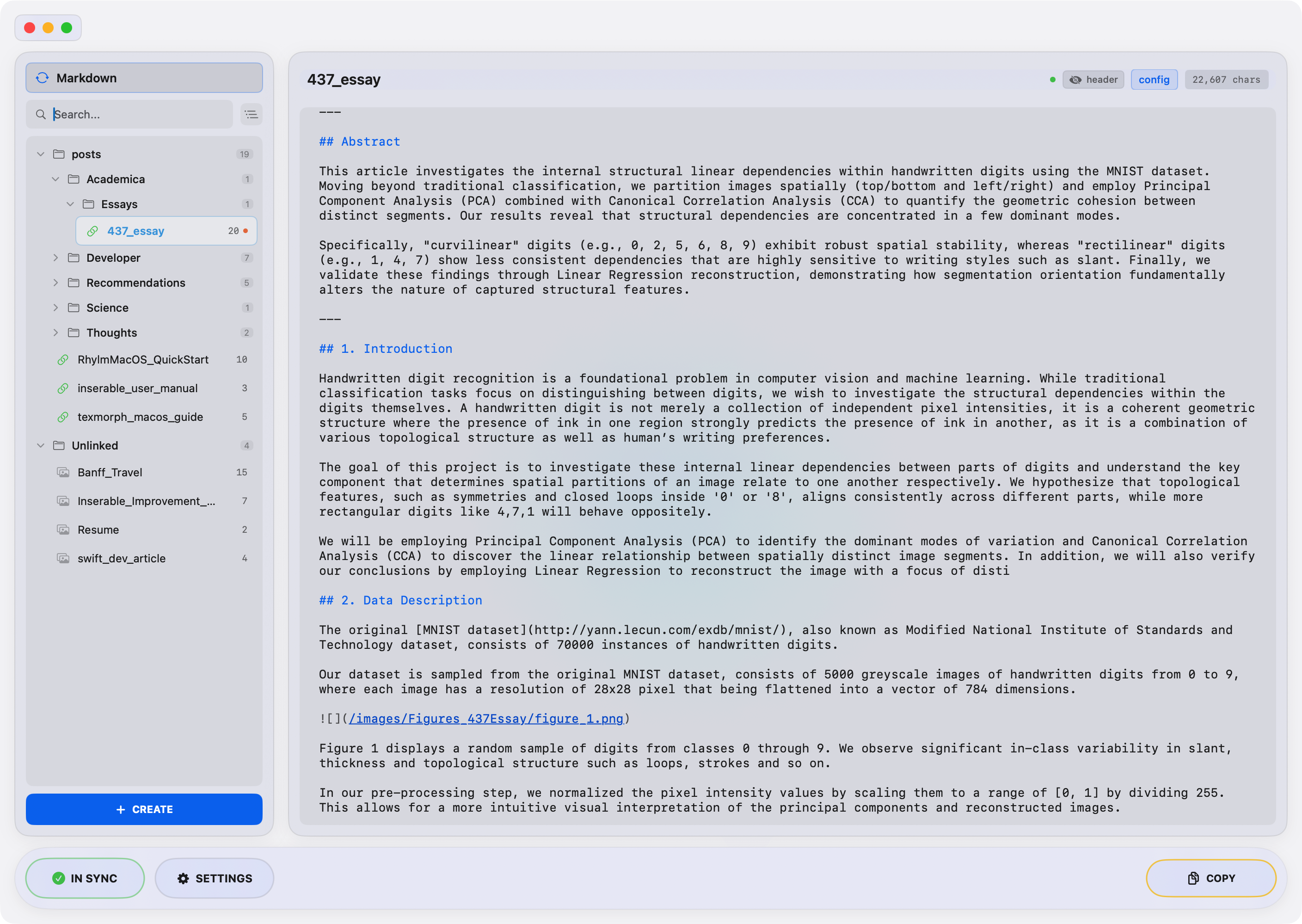The height and width of the screenshot is (924, 1302).
Task: Open Settings via the gear icon
Action: click(183, 878)
